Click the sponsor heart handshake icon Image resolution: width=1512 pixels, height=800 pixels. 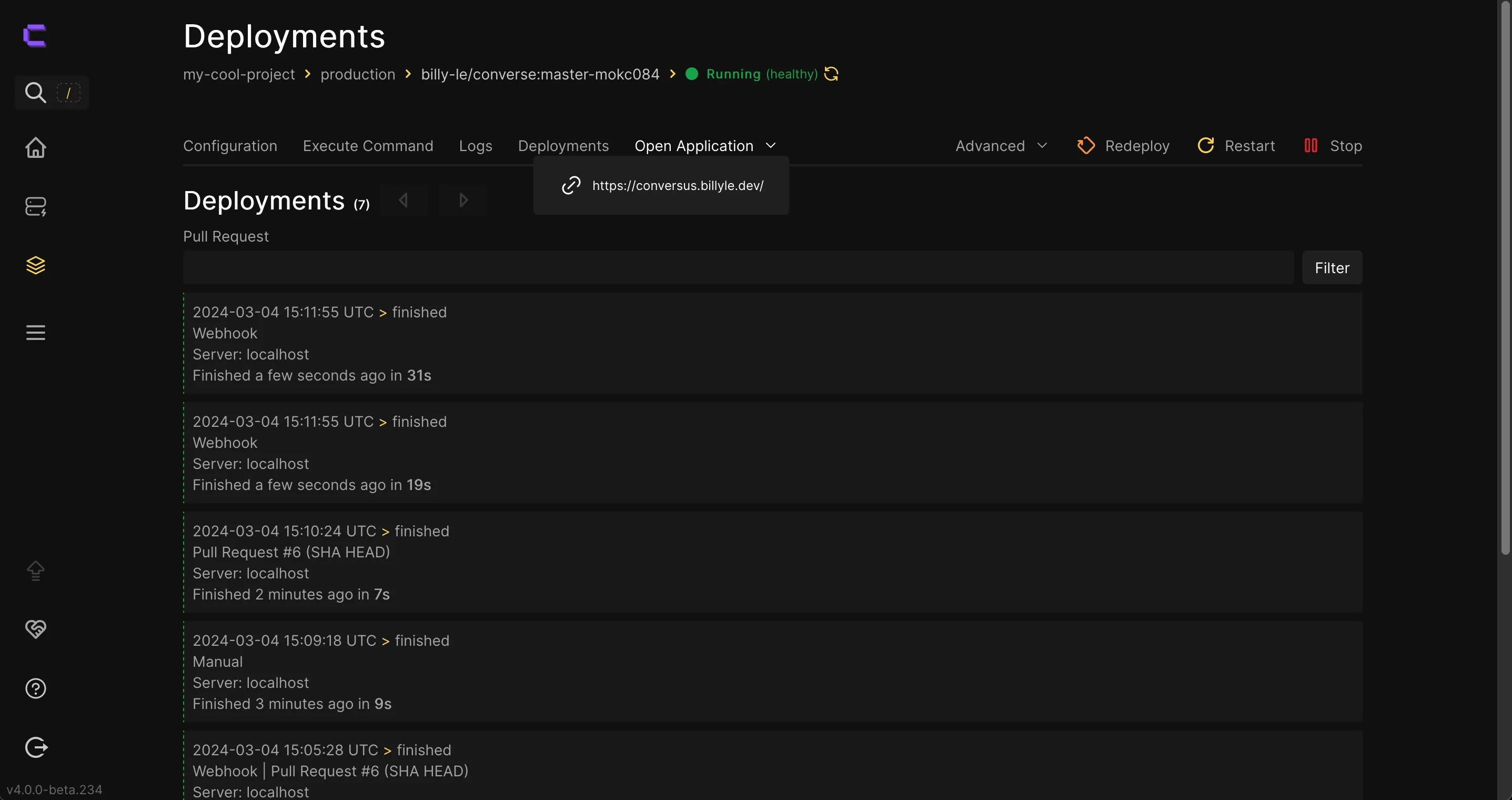pos(35,629)
